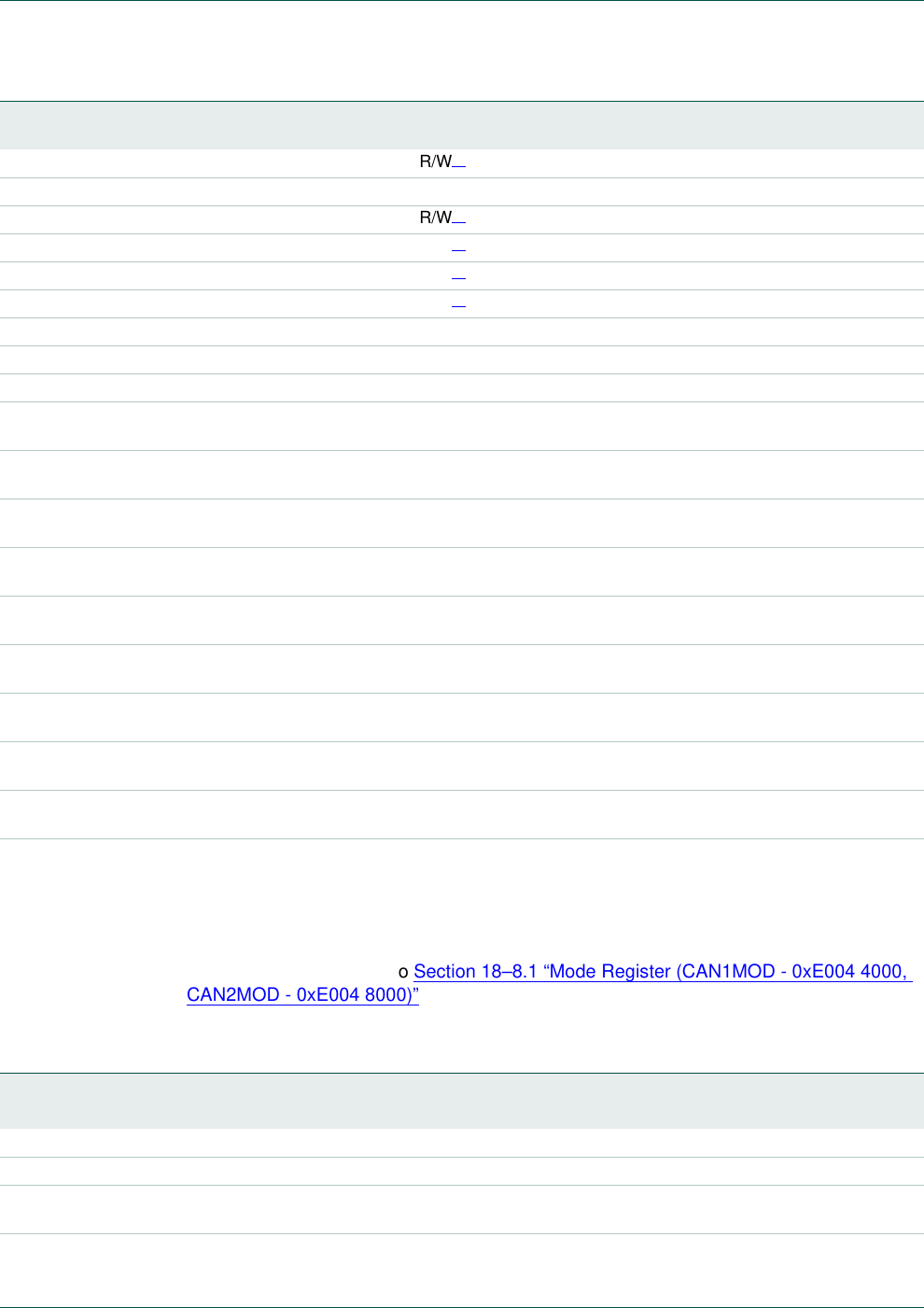Follow the last standalone footnote link in the table
This screenshot has height=1308, width=924.
point(458,304)
